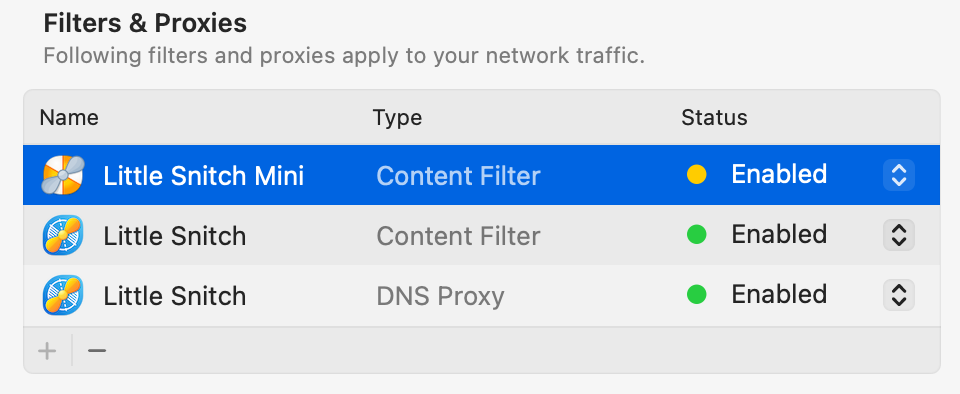The height and width of the screenshot is (394, 960).
Task: Click the Type column header
Action: tap(397, 117)
